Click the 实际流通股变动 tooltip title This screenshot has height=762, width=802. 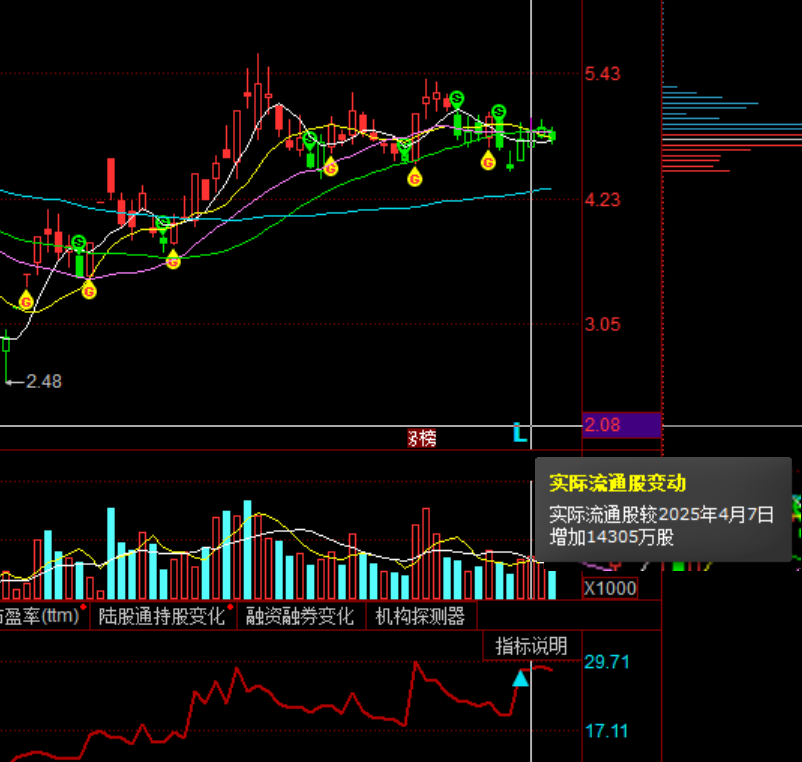(617, 483)
